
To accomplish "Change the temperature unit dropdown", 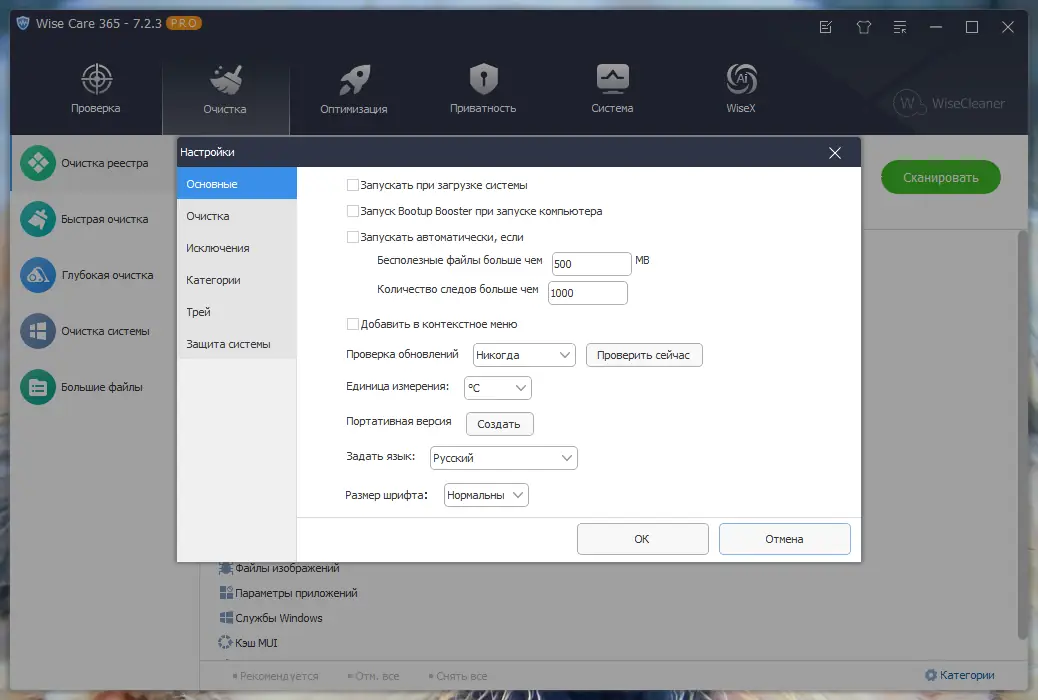I will tap(497, 388).
